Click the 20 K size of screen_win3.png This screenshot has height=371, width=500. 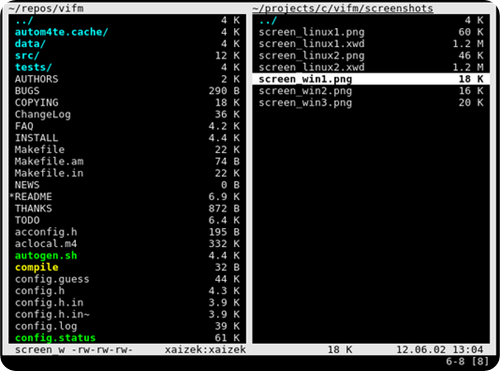tap(471, 103)
